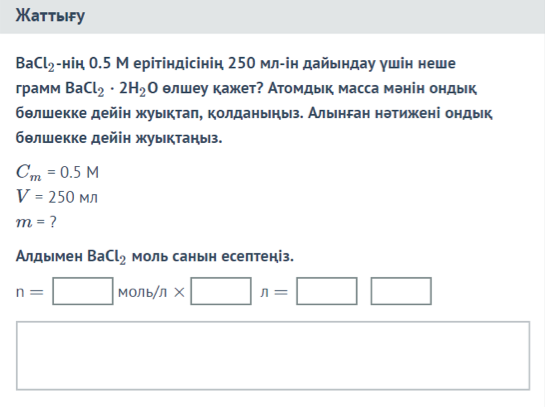
Task: Select the result box after the equals sign
Action: point(327,291)
